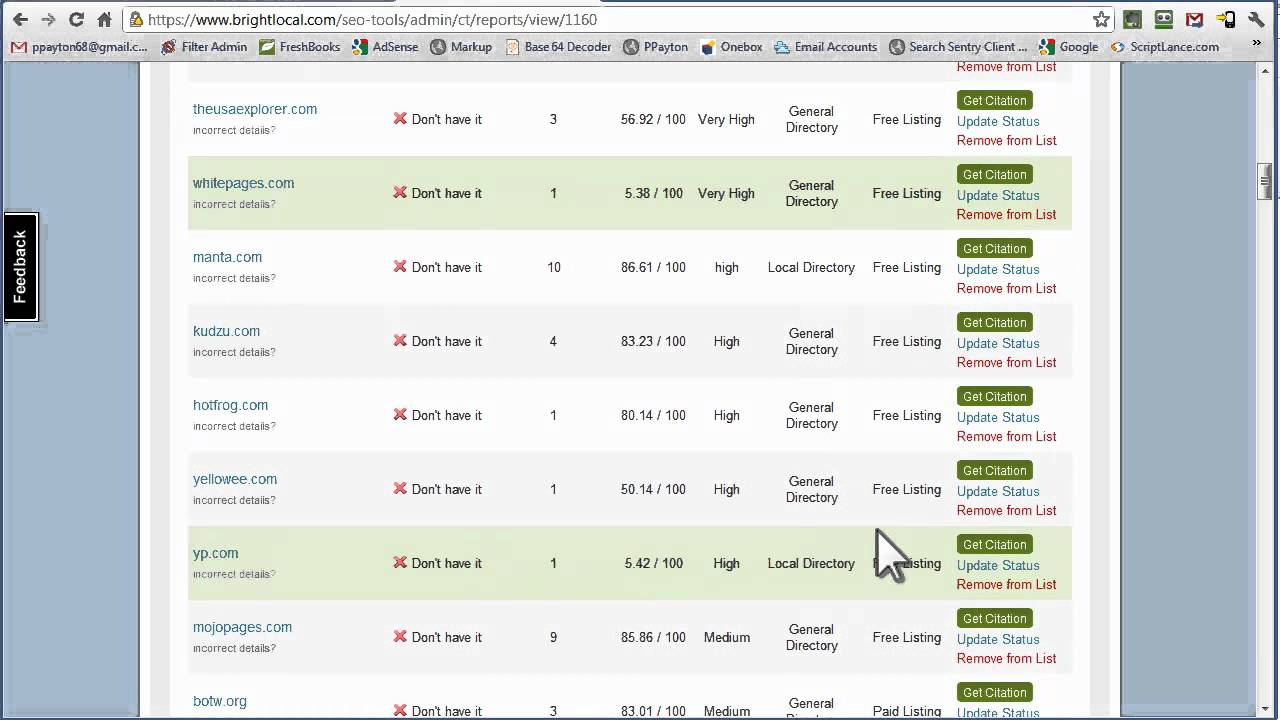The width and height of the screenshot is (1280, 720).
Task: Open yp.com link
Action: tap(215, 553)
